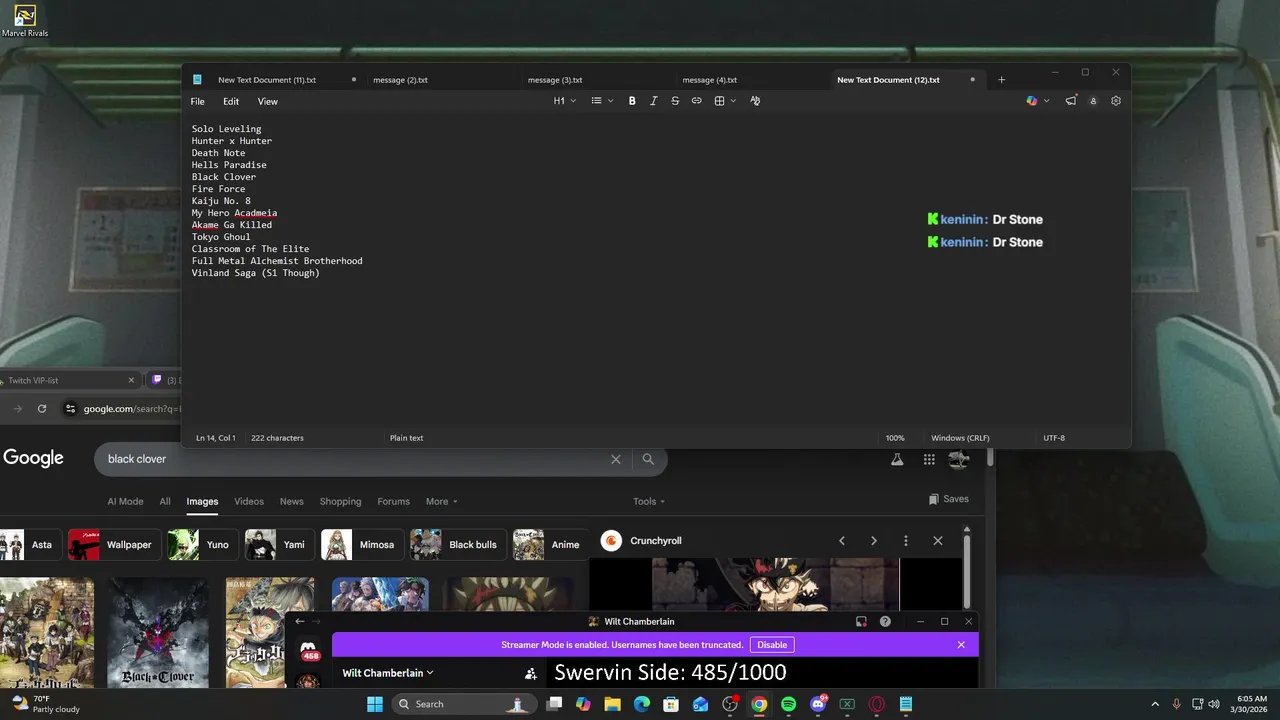
Task: Open more options in image preview
Action: point(906,541)
